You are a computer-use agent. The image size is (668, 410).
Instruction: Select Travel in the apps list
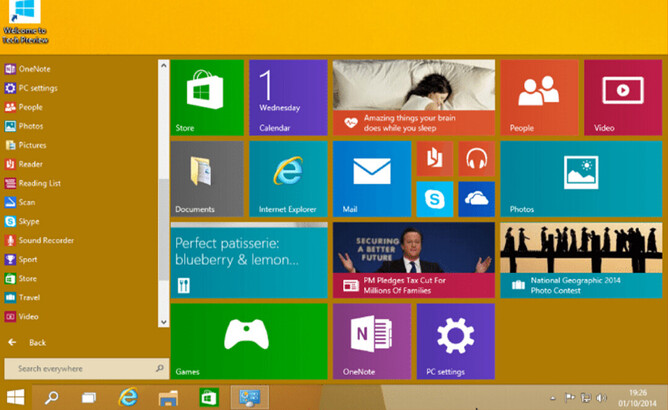pos(28,297)
